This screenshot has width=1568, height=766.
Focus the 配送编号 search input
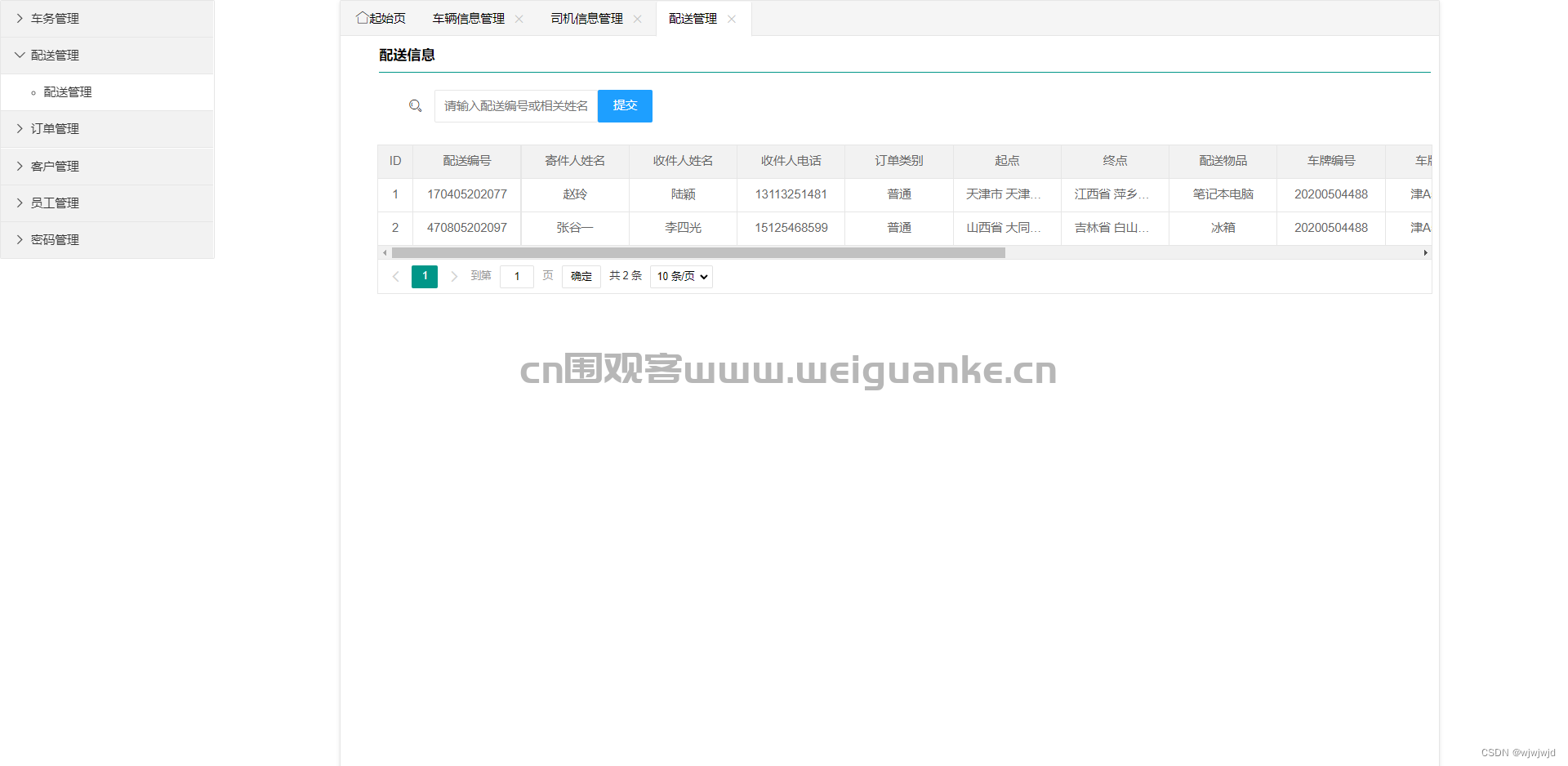pyautogui.click(x=516, y=106)
